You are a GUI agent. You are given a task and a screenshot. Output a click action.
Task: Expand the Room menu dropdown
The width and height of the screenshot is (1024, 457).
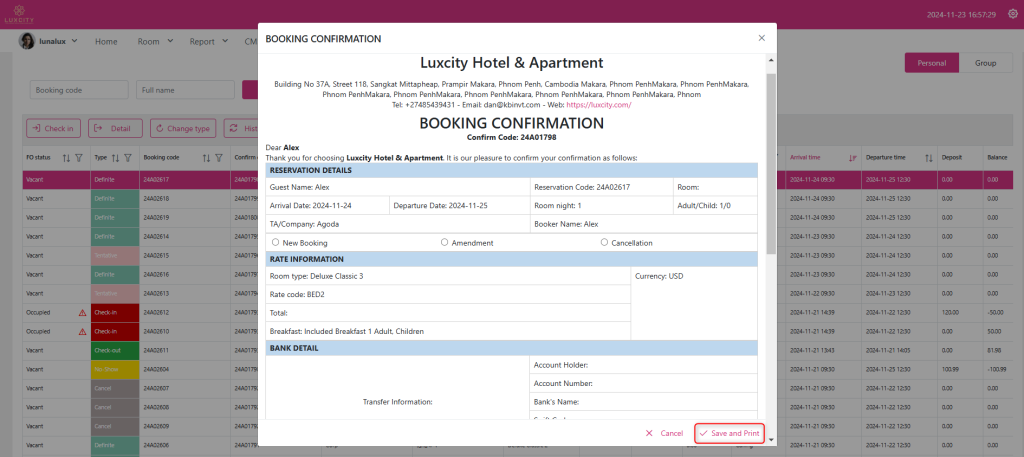pyautogui.click(x=155, y=42)
